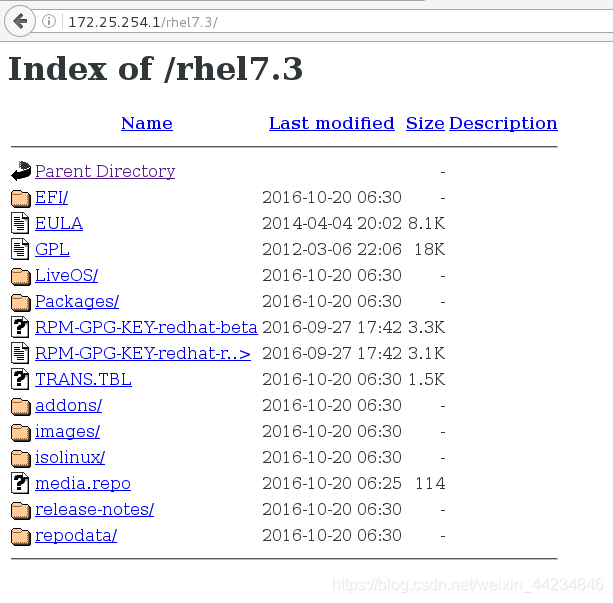Click the size value '3.1K'
This screenshot has width=613, height=603.
[427, 353]
